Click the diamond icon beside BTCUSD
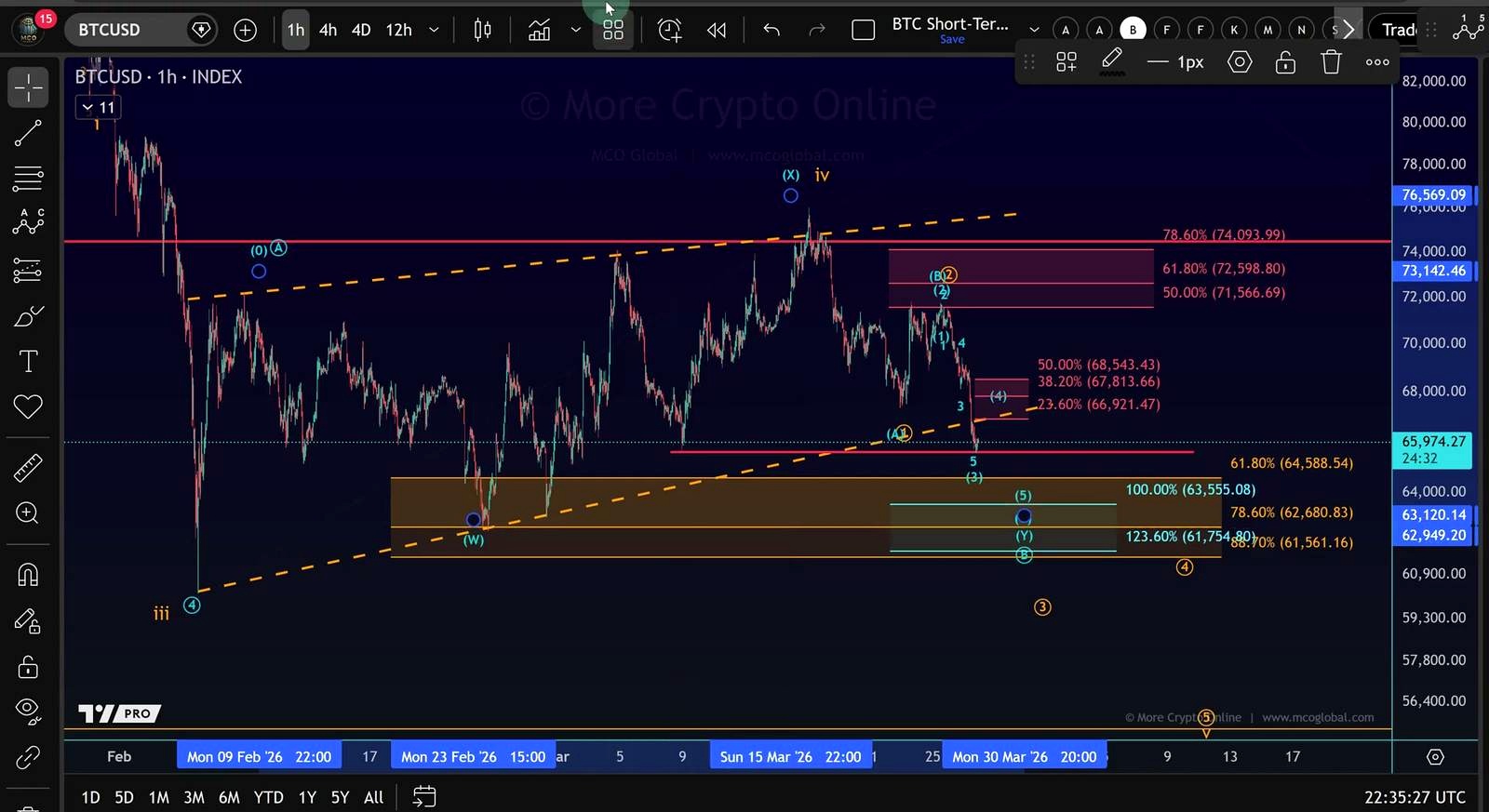The image size is (1489, 812). pyautogui.click(x=201, y=30)
